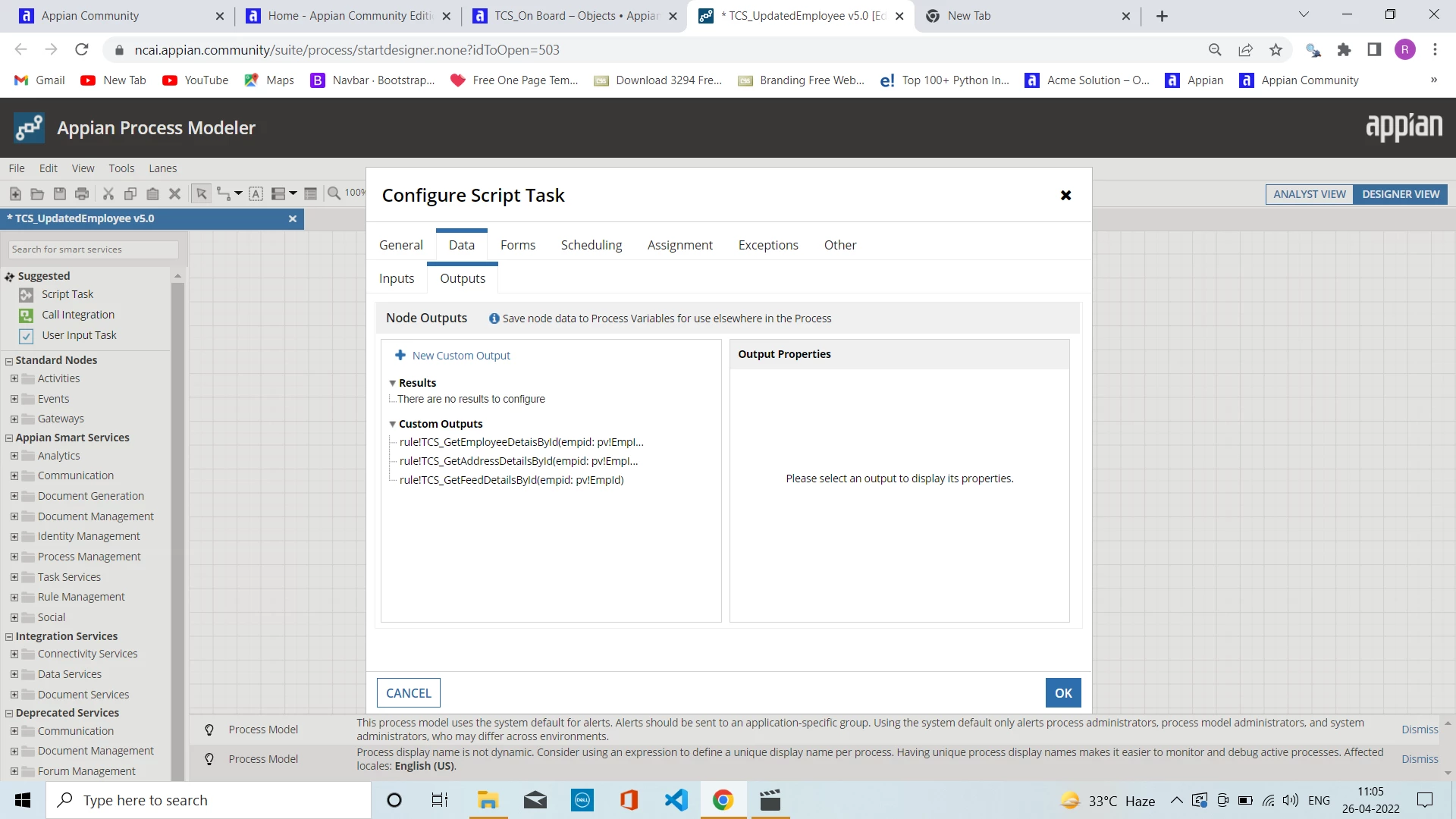The height and width of the screenshot is (819, 1456).
Task: Click the Open folder toolbar icon
Action: (x=37, y=194)
